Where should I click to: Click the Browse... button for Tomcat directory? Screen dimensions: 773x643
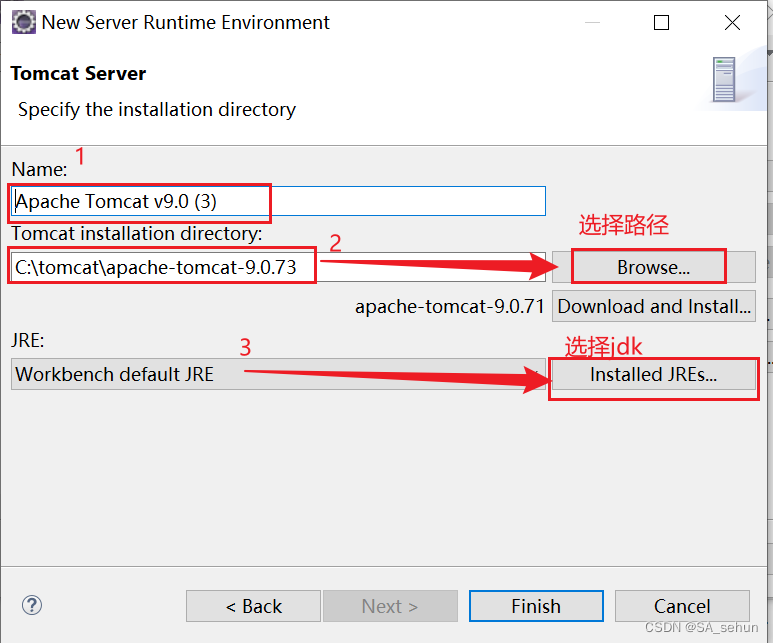click(653, 267)
